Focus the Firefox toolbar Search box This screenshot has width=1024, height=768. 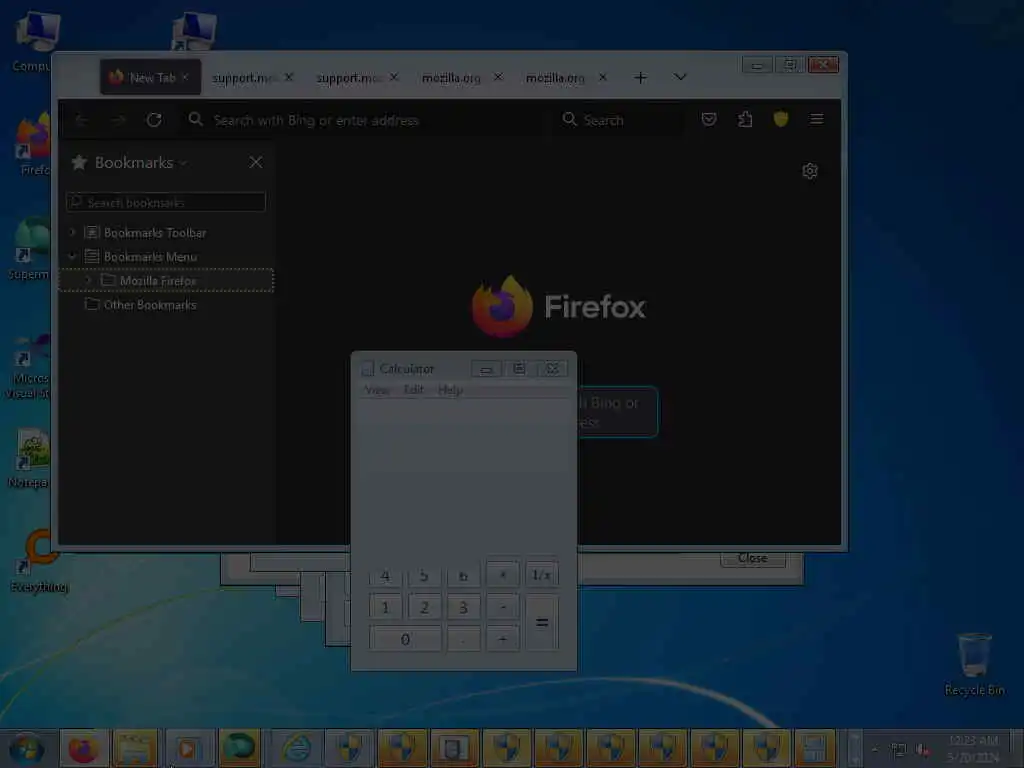point(619,120)
